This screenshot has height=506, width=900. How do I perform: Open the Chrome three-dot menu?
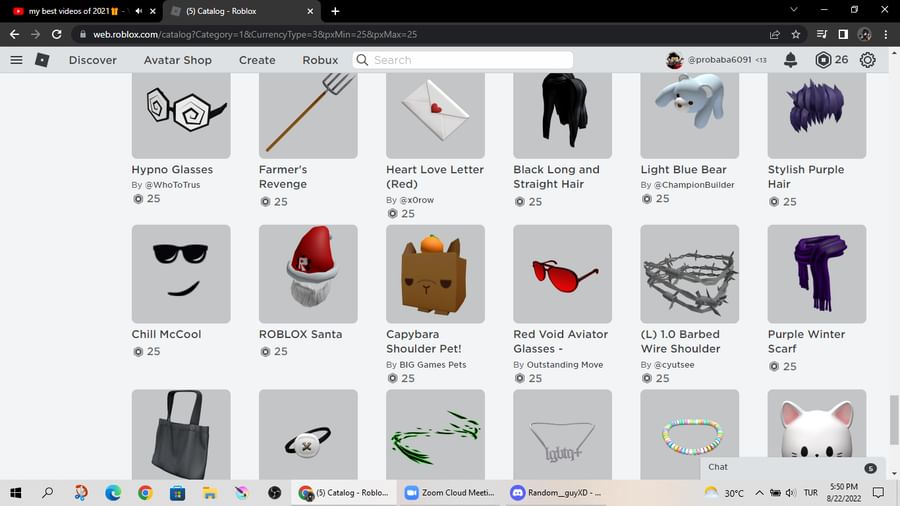[x=886, y=34]
